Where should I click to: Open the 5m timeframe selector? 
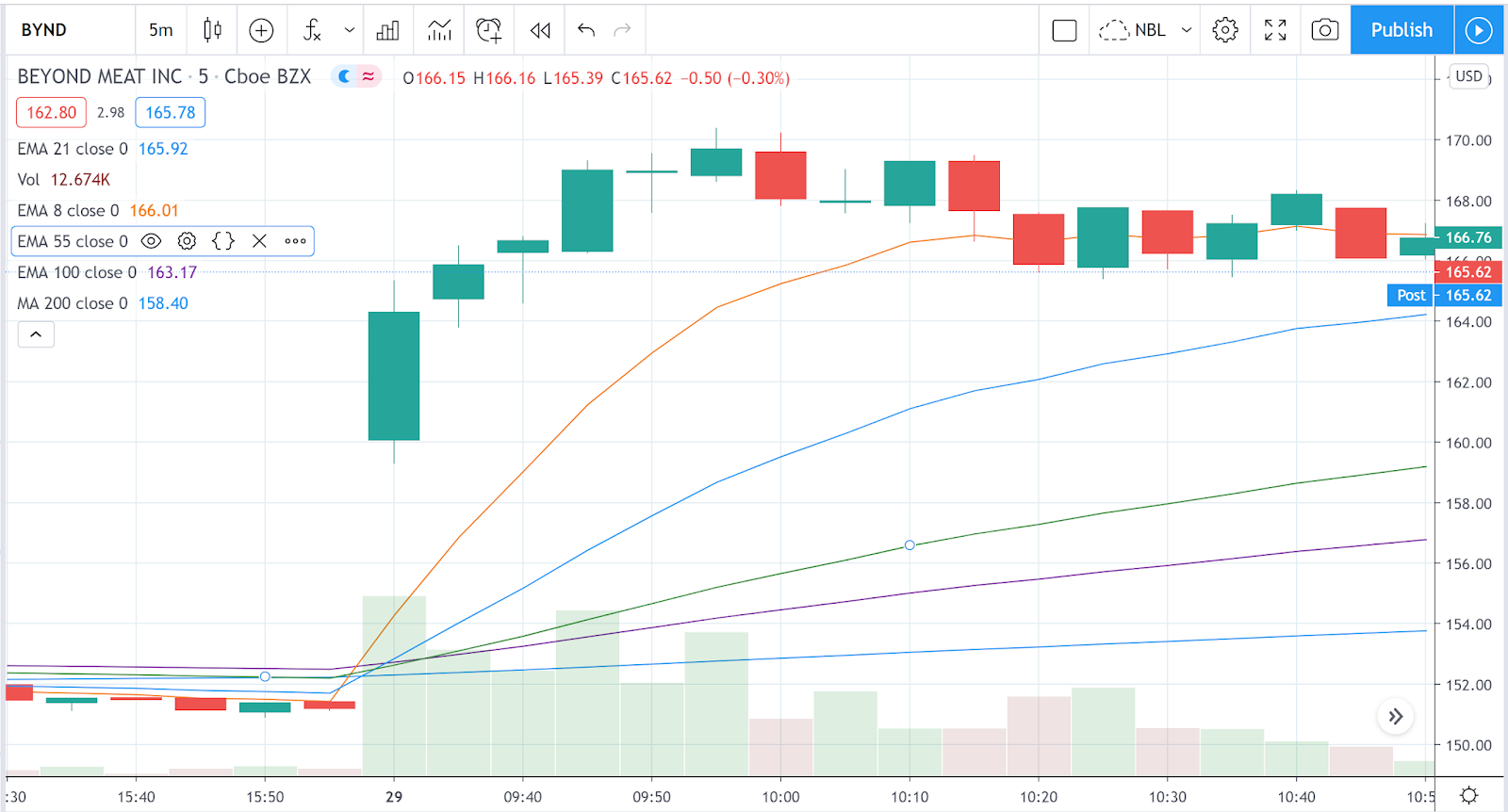coord(161,30)
